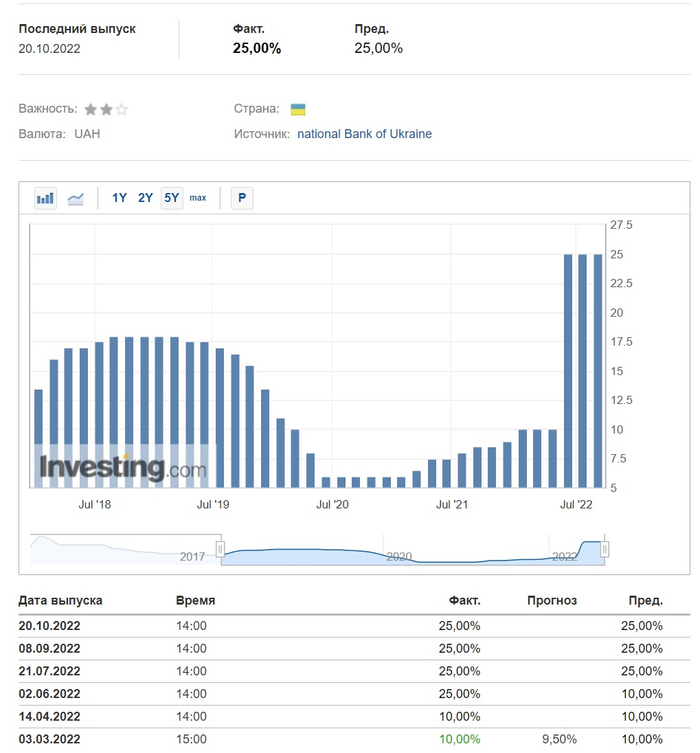Screen dimensions: 700x753
Task: Grab the right handle of the chart navigator
Action: coord(604,550)
